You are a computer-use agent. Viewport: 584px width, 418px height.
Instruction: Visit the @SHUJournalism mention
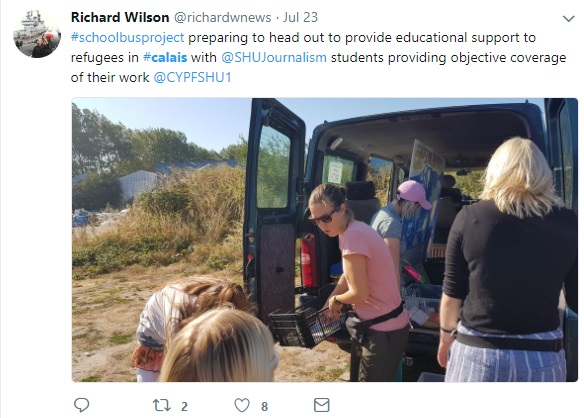pos(274,58)
